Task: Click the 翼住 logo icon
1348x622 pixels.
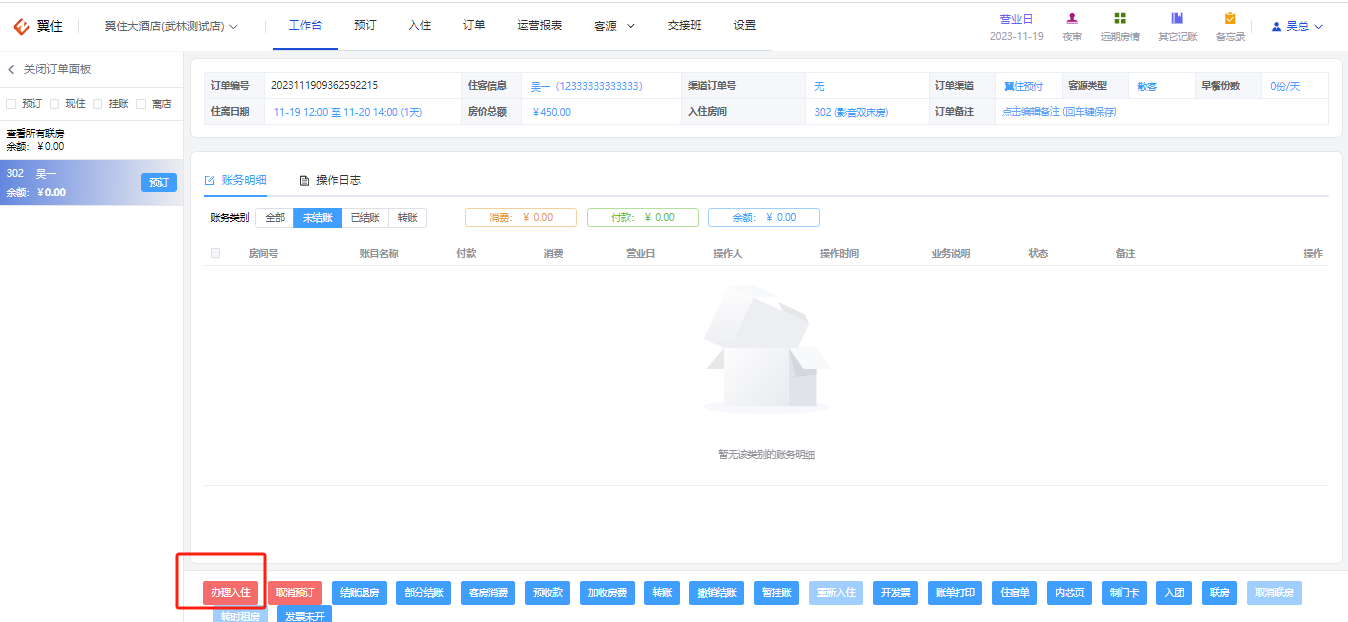Action: (x=20, y=26)
